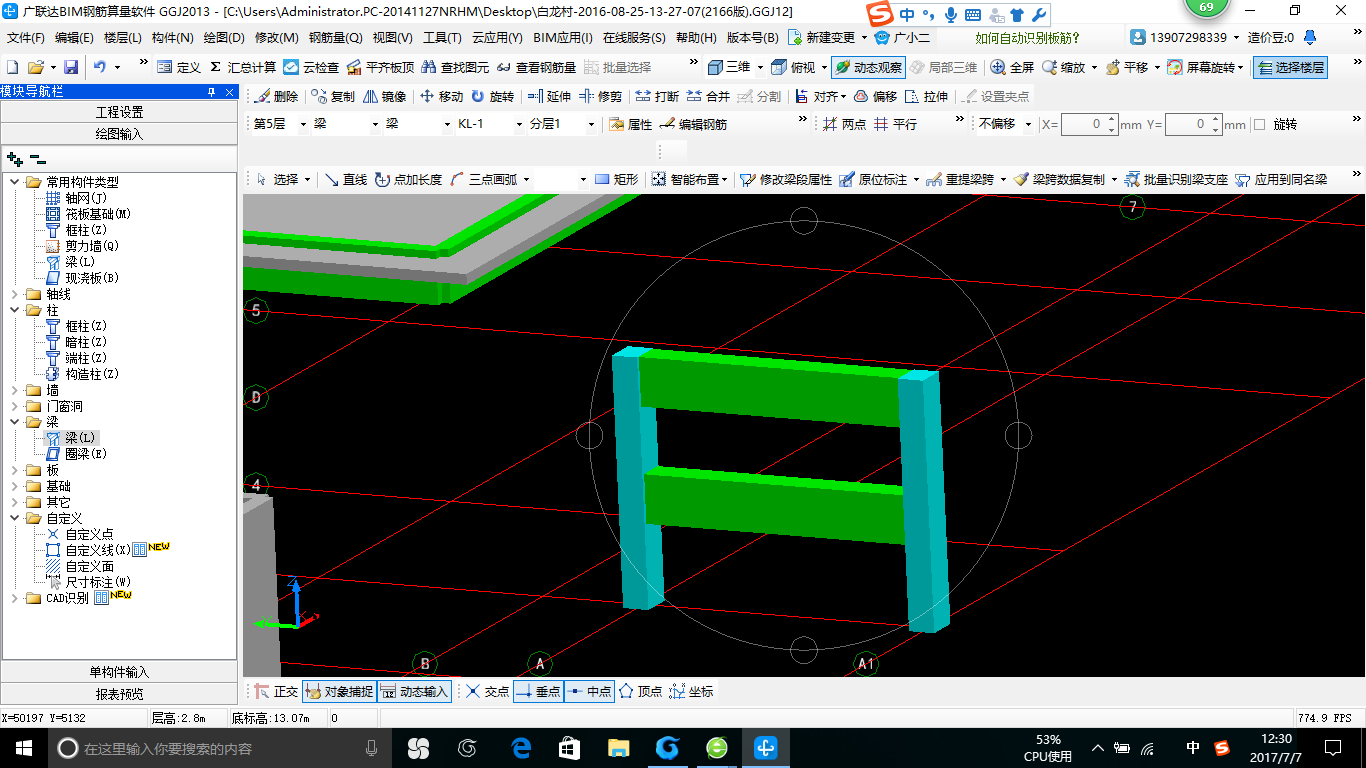The image size is (1366, 768).
Task: Select the 直线 line drawing tool
Action: click(x=346, y=180)
